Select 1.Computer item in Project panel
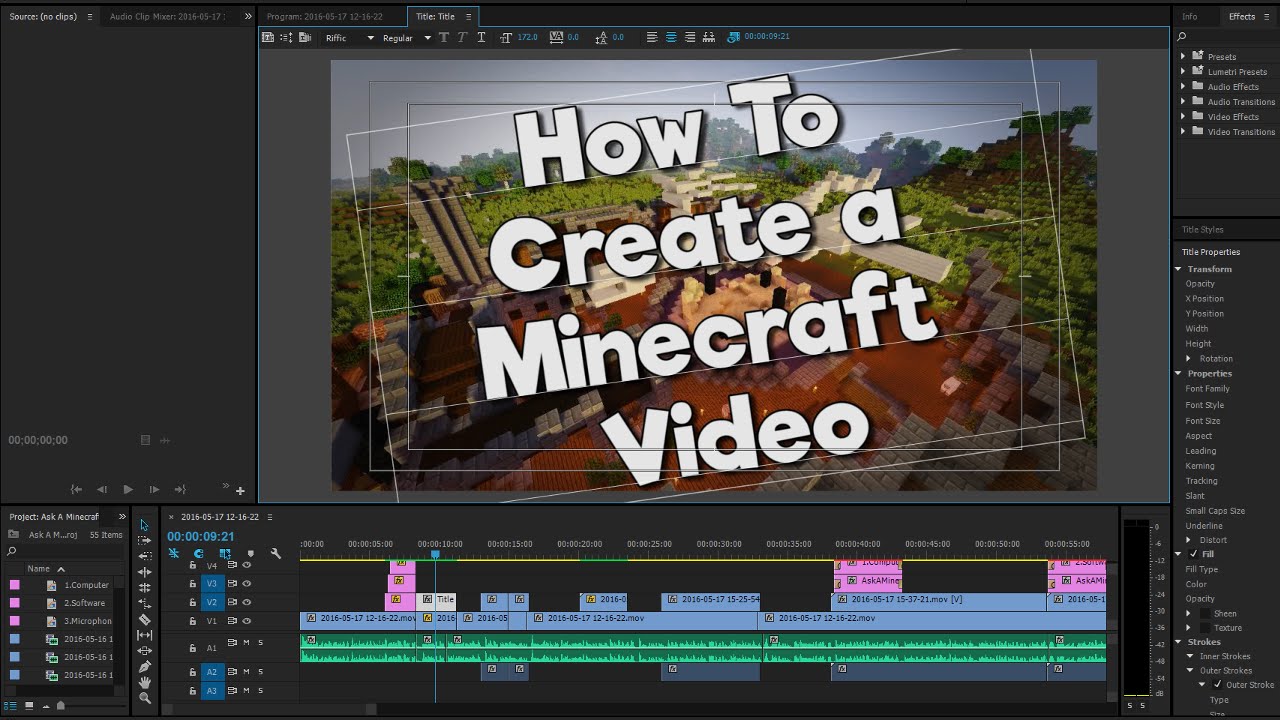1280x720 pixels. tap(86, 585)
